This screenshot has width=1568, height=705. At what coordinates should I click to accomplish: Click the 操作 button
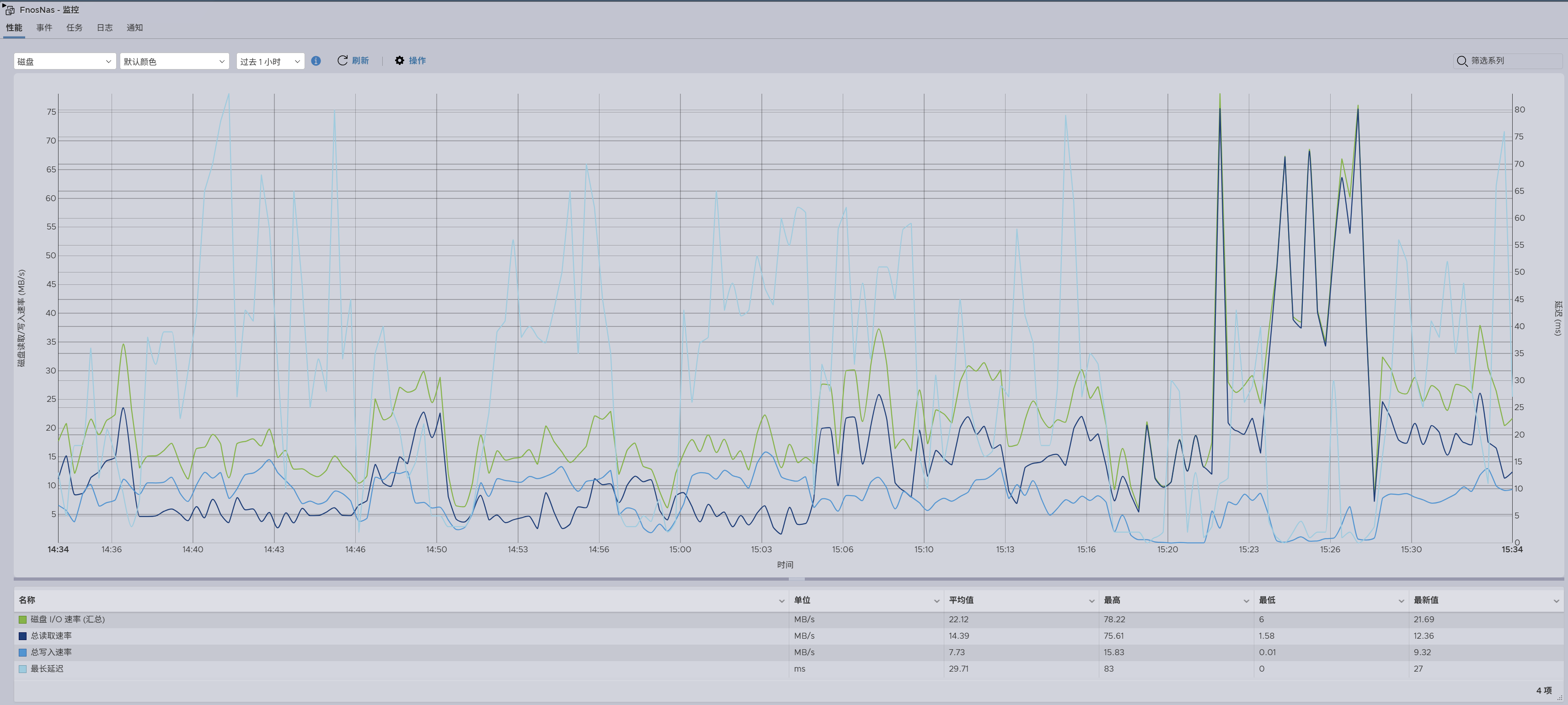point(417,60)
